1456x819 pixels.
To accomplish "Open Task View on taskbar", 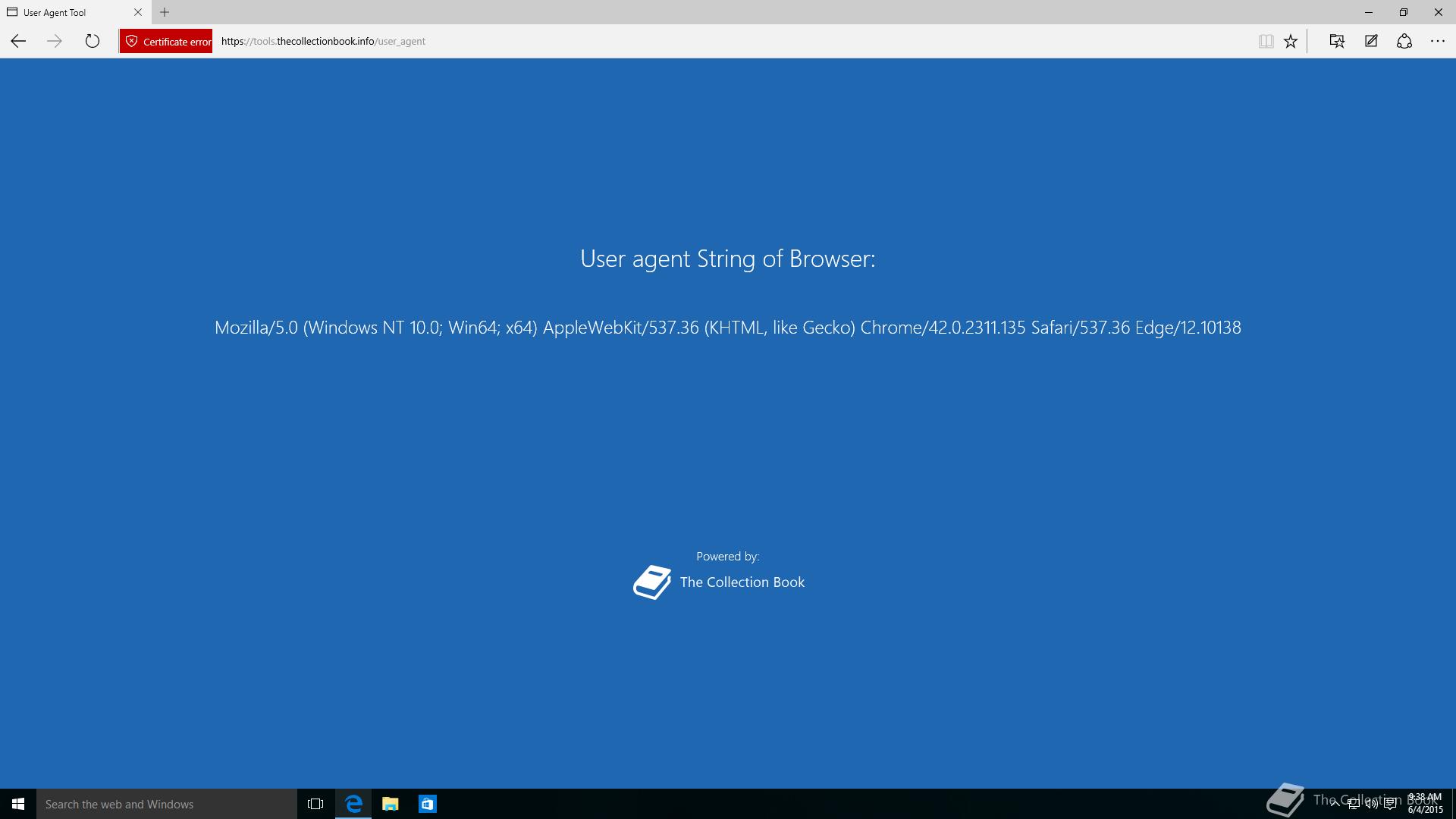I will (315, 804).
